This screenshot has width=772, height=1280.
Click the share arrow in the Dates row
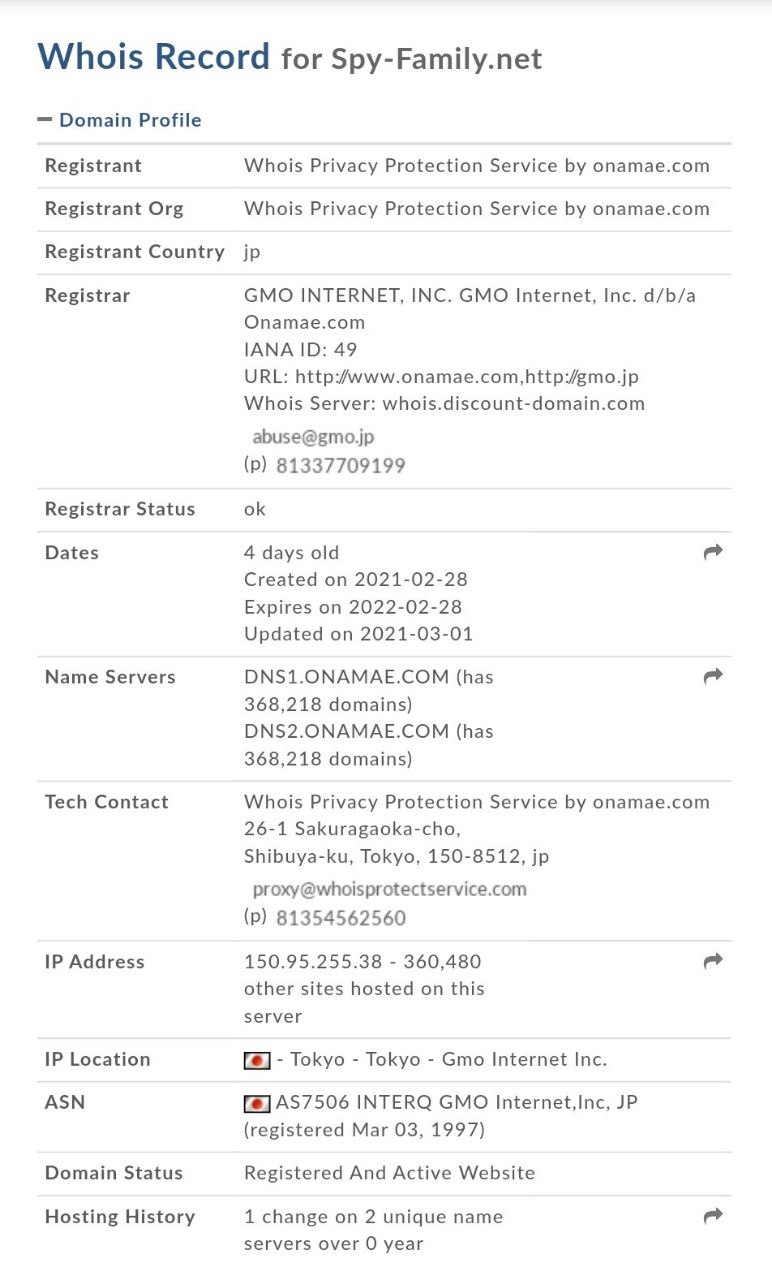(x=713, y=552)
